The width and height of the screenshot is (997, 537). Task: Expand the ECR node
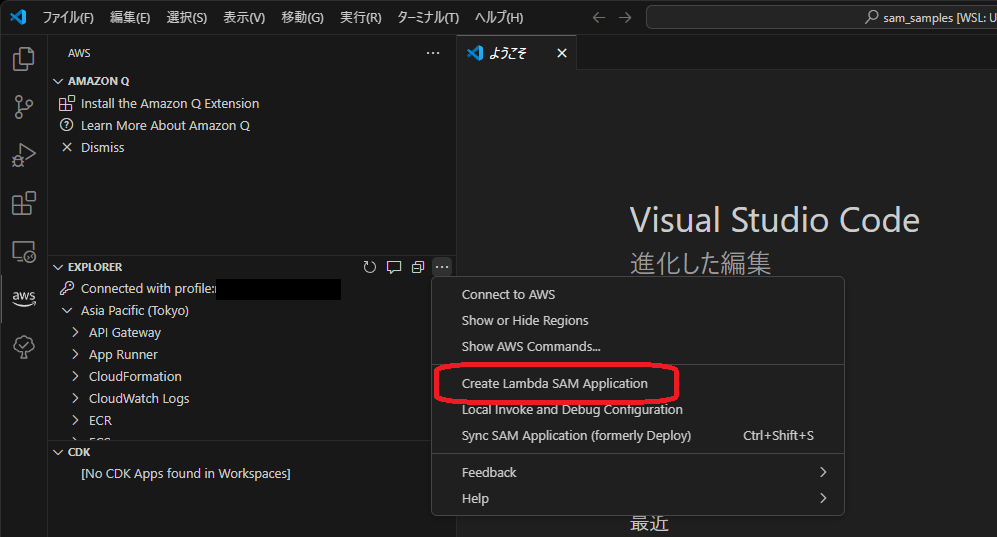tap(75, 420)
